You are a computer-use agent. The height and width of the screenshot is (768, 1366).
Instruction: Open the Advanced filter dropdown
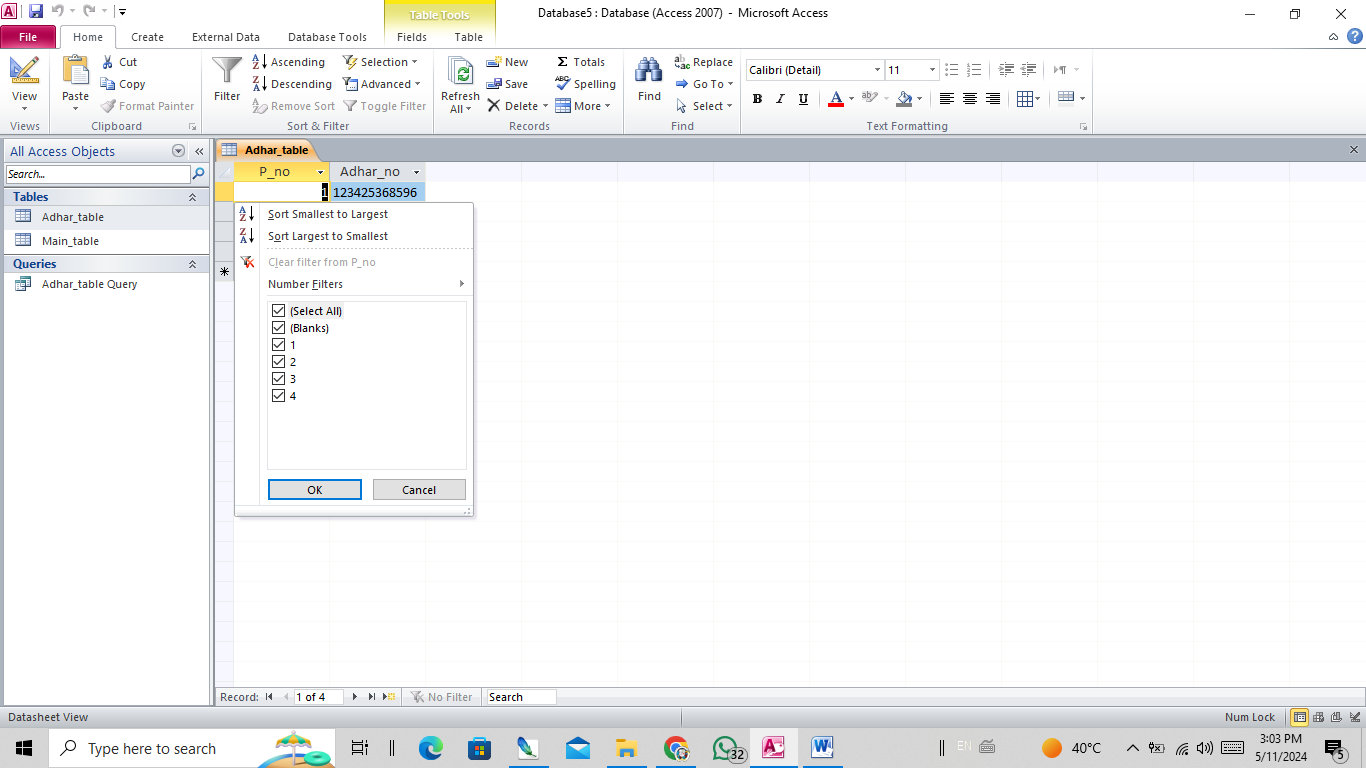(382, 84)
